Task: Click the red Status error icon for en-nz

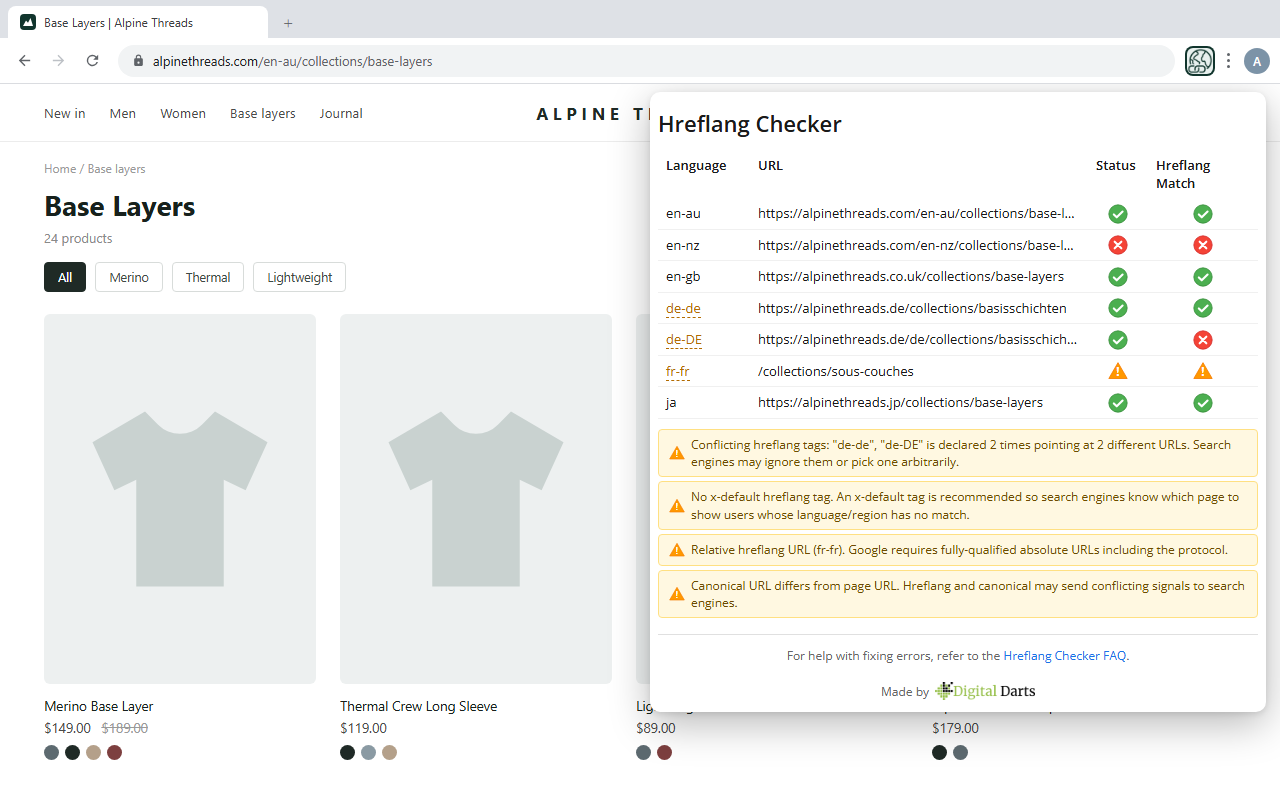Action: point(1118,245)
